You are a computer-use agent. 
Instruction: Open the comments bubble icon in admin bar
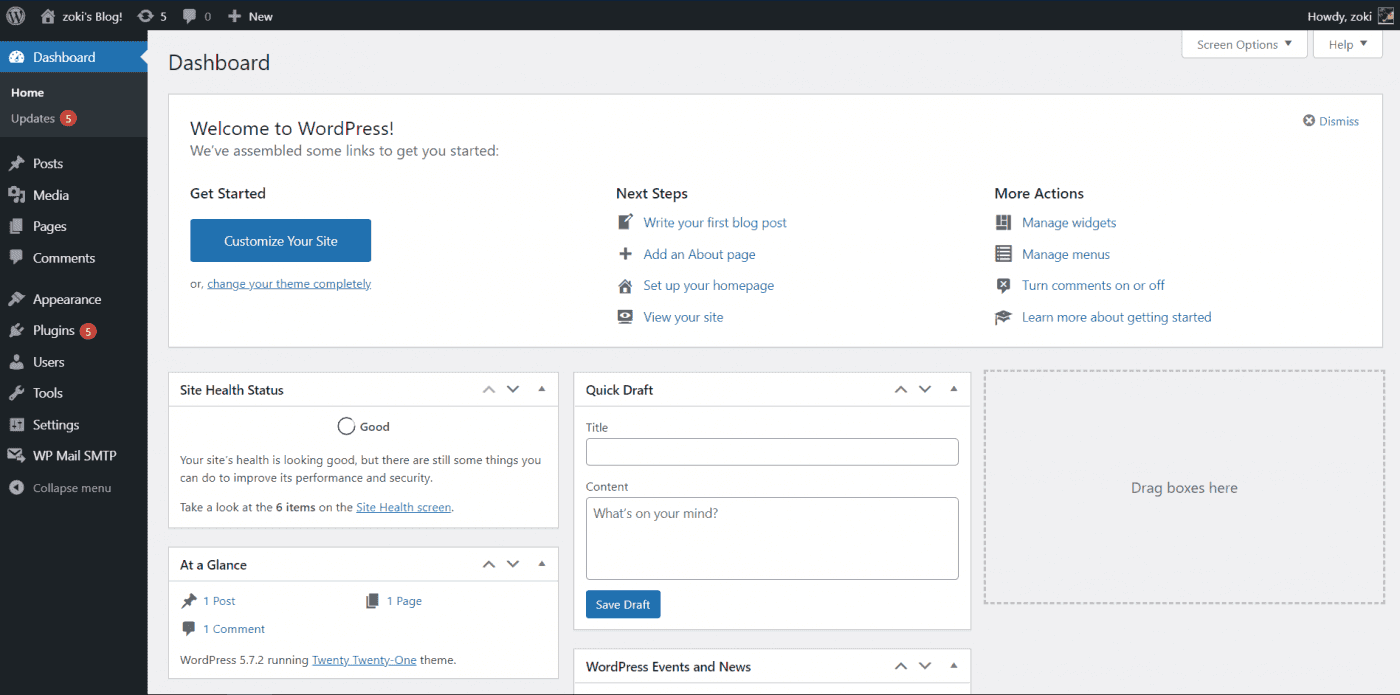point(190,16)
